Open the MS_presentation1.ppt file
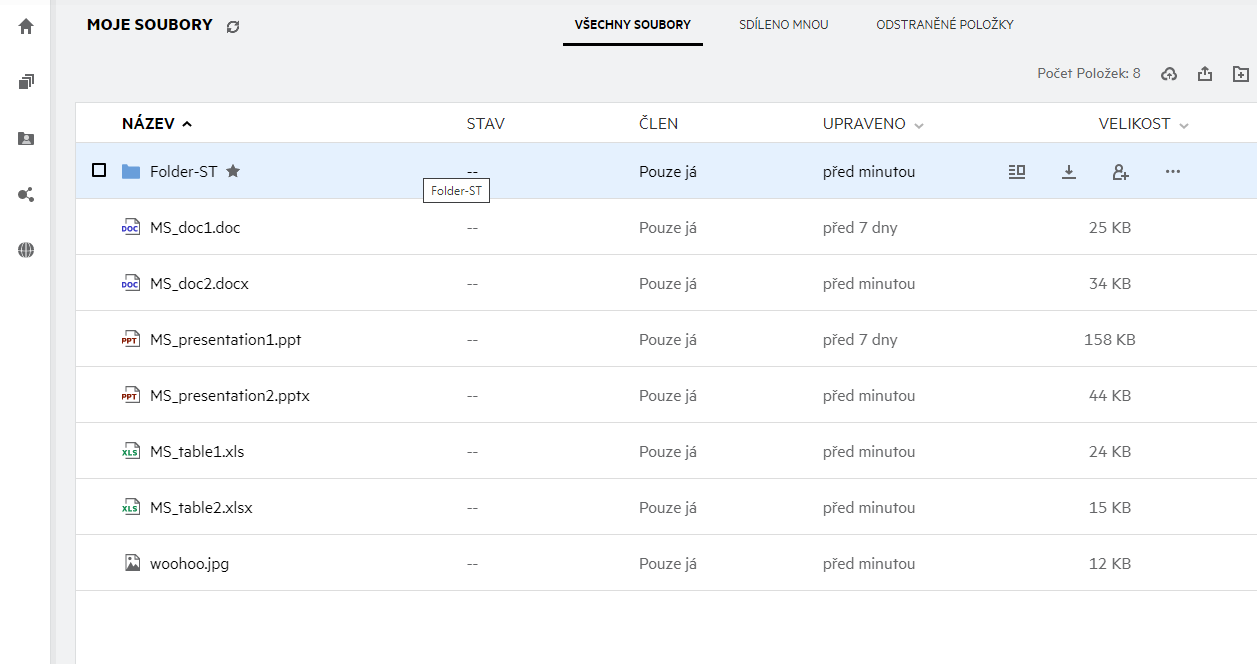 pyautogui.click(x=225, y=339)
